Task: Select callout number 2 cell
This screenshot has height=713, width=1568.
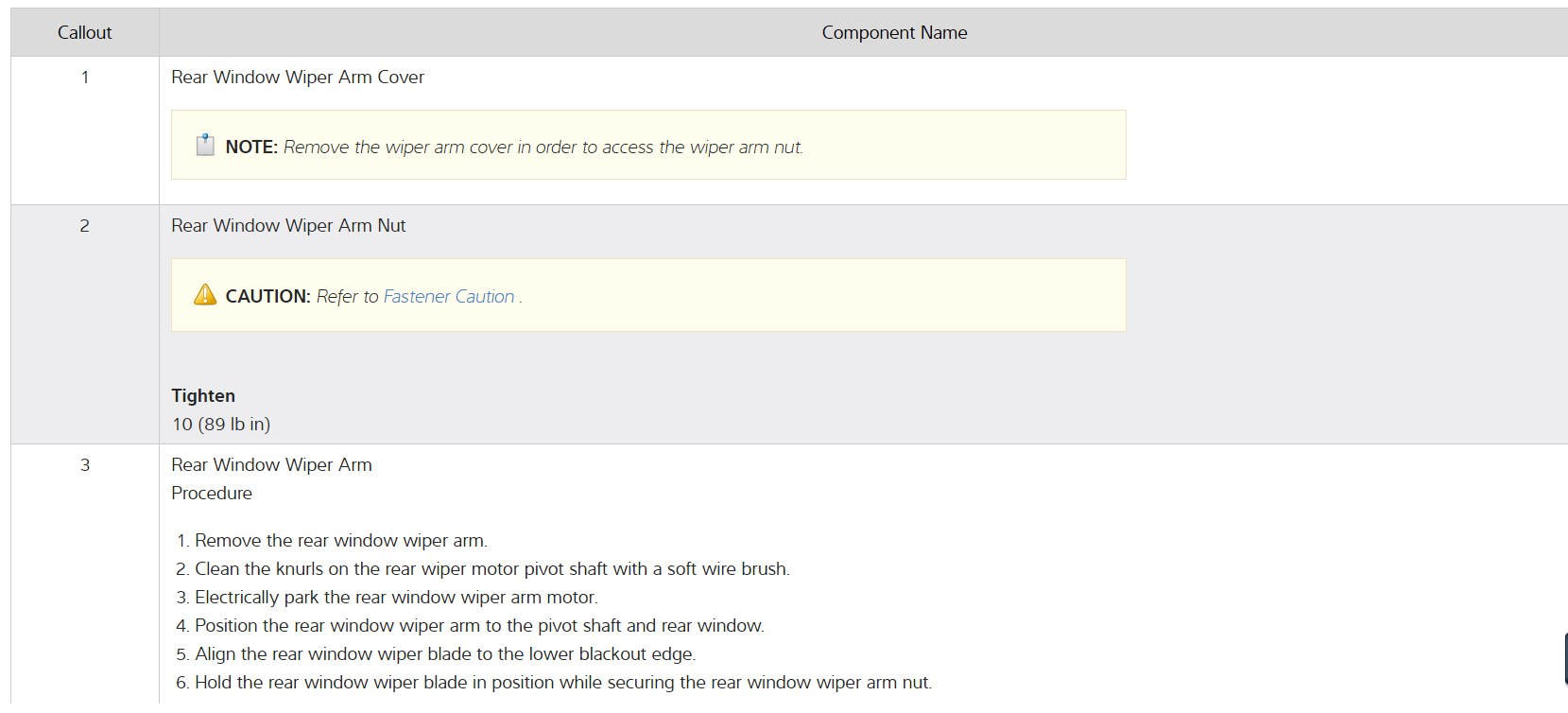Action: [85, 226]
